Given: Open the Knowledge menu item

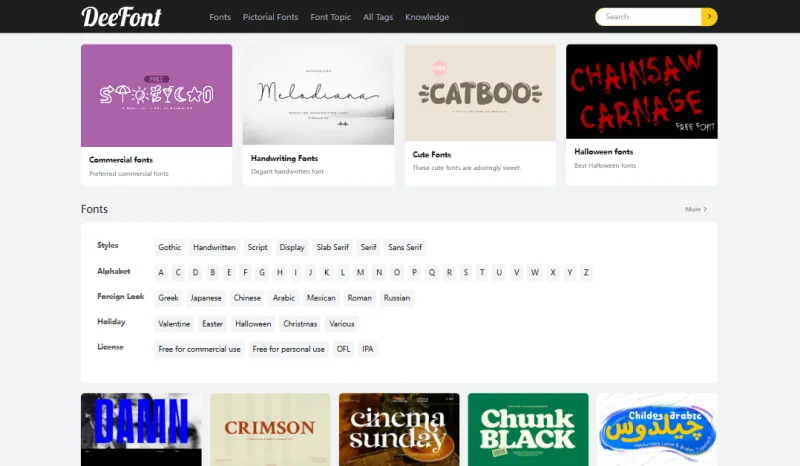Looking at the screenshot, I should 427,17.
